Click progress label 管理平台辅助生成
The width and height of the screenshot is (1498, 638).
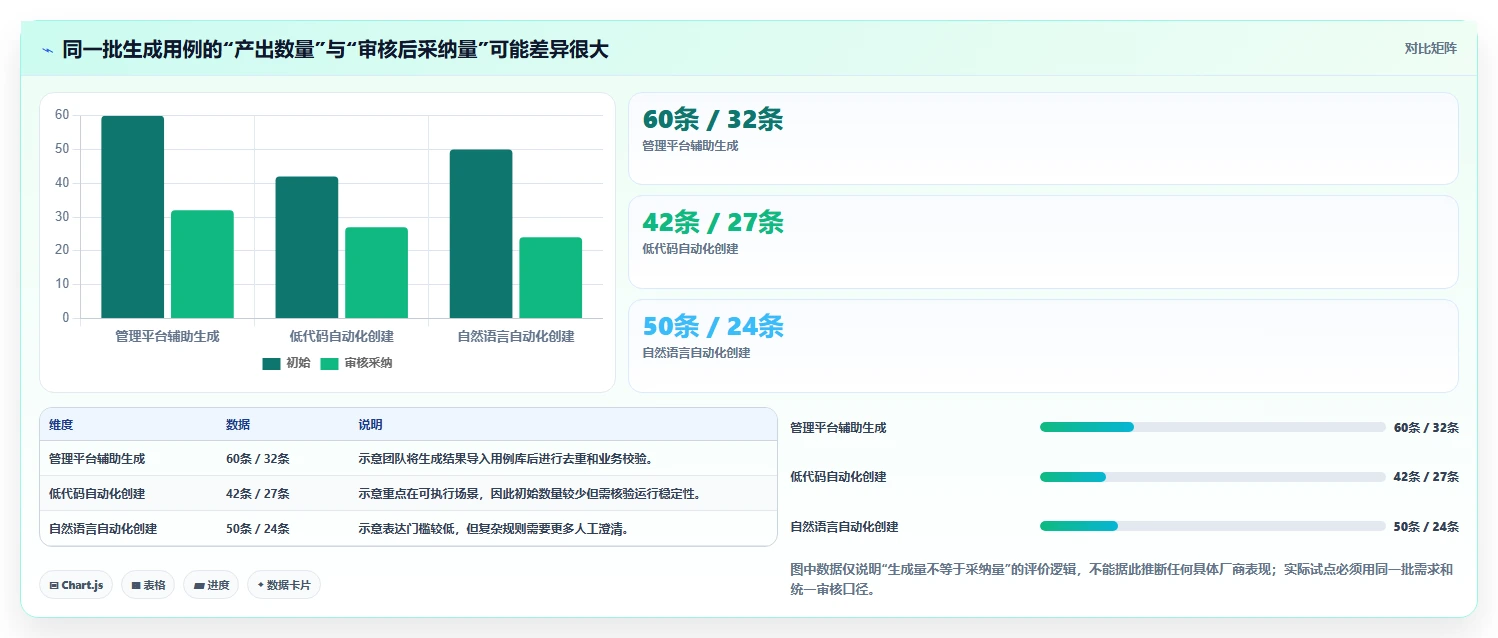pos(838,428)
